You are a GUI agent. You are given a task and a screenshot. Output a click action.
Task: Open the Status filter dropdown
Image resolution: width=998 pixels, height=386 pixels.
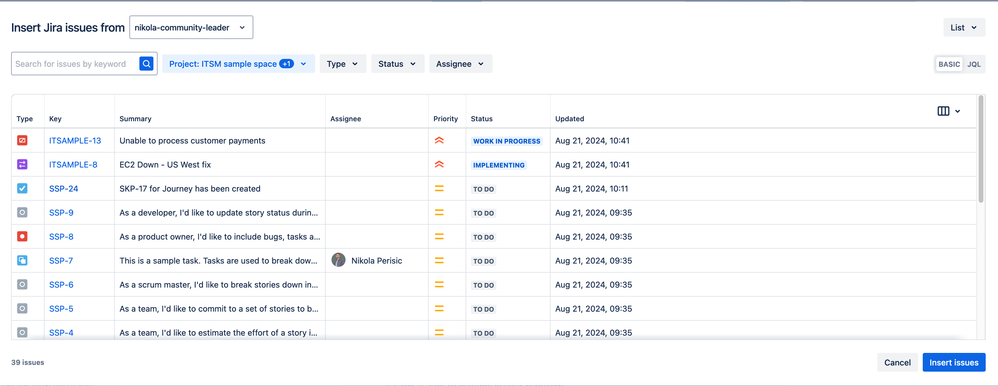397,64
